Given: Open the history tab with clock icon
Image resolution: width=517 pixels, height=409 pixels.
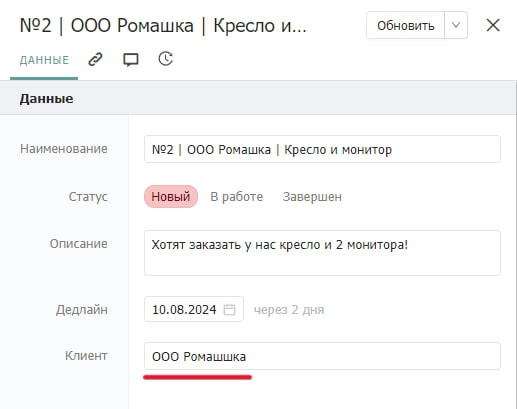Looking at the screenshot, I should 165,59.
